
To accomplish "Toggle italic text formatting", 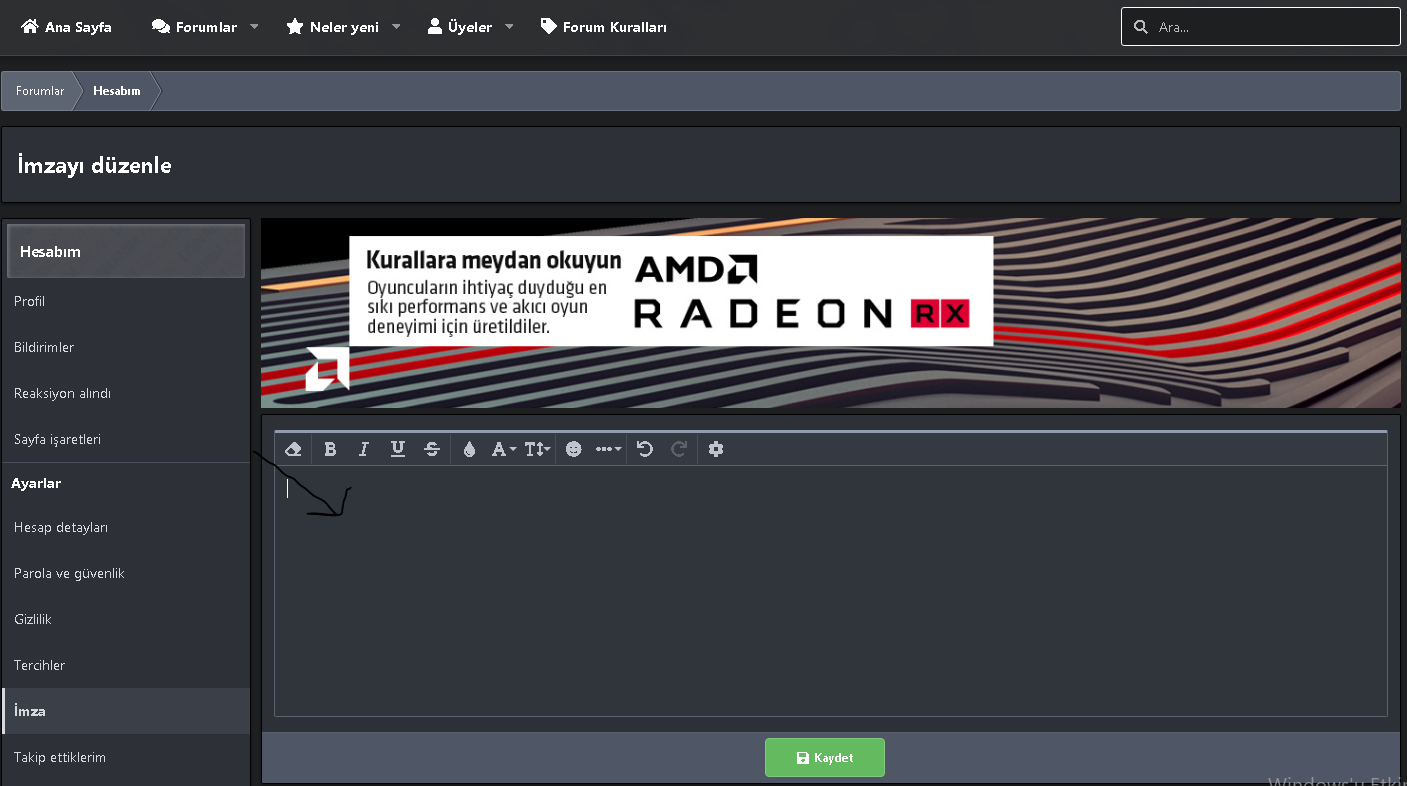I will (364, 449).
